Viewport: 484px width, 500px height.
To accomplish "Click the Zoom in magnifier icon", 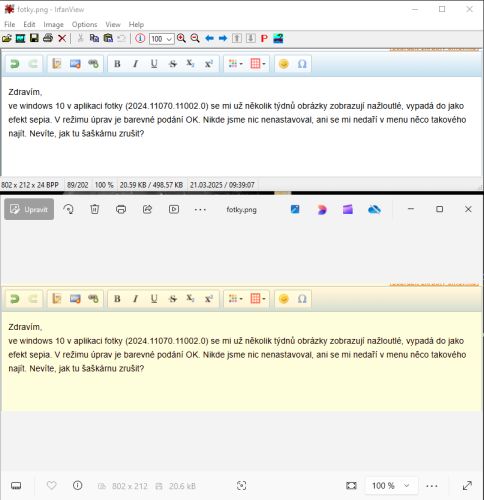I will point(181,38).
